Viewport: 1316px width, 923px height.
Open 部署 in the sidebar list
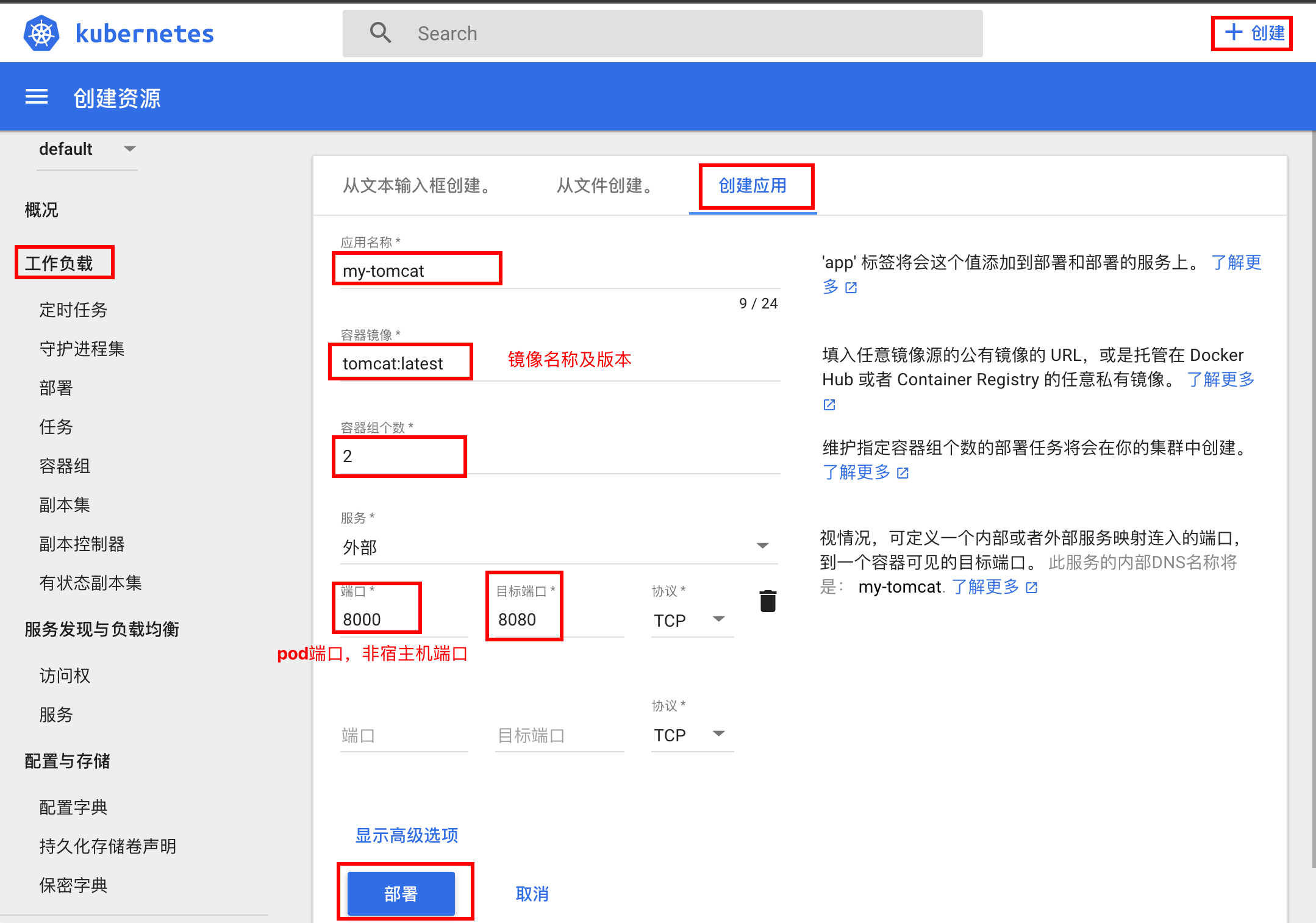coord(56,388)
